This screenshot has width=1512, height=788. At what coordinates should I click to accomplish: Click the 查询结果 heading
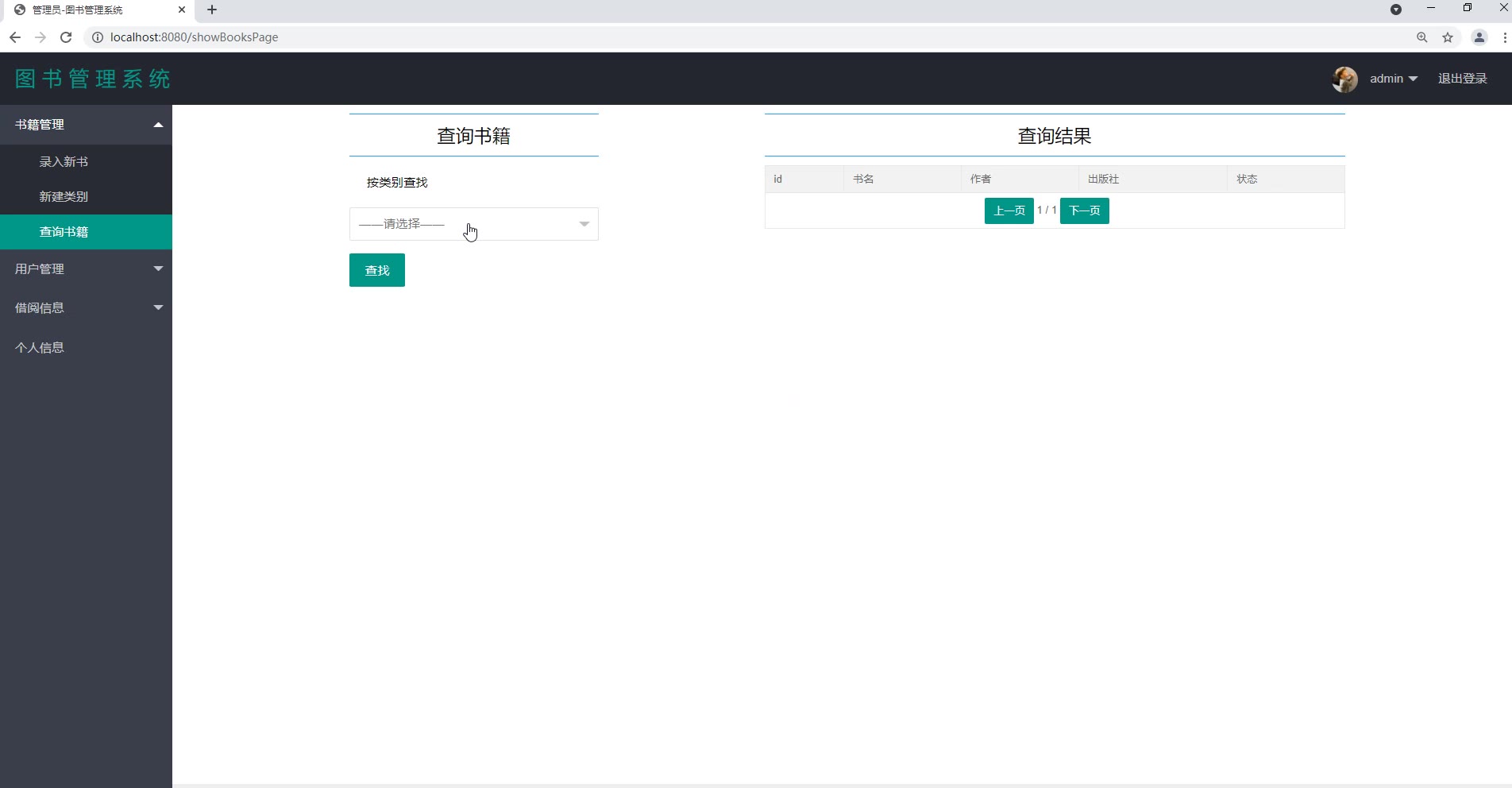click(1055, 136)
